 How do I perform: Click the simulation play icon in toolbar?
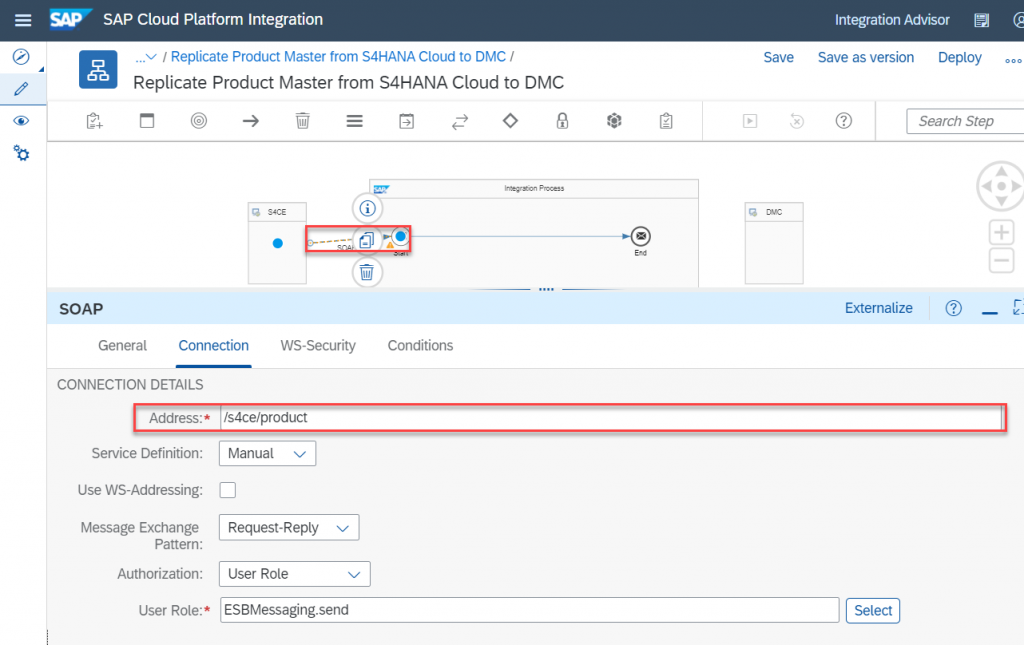tap(750, 121)
